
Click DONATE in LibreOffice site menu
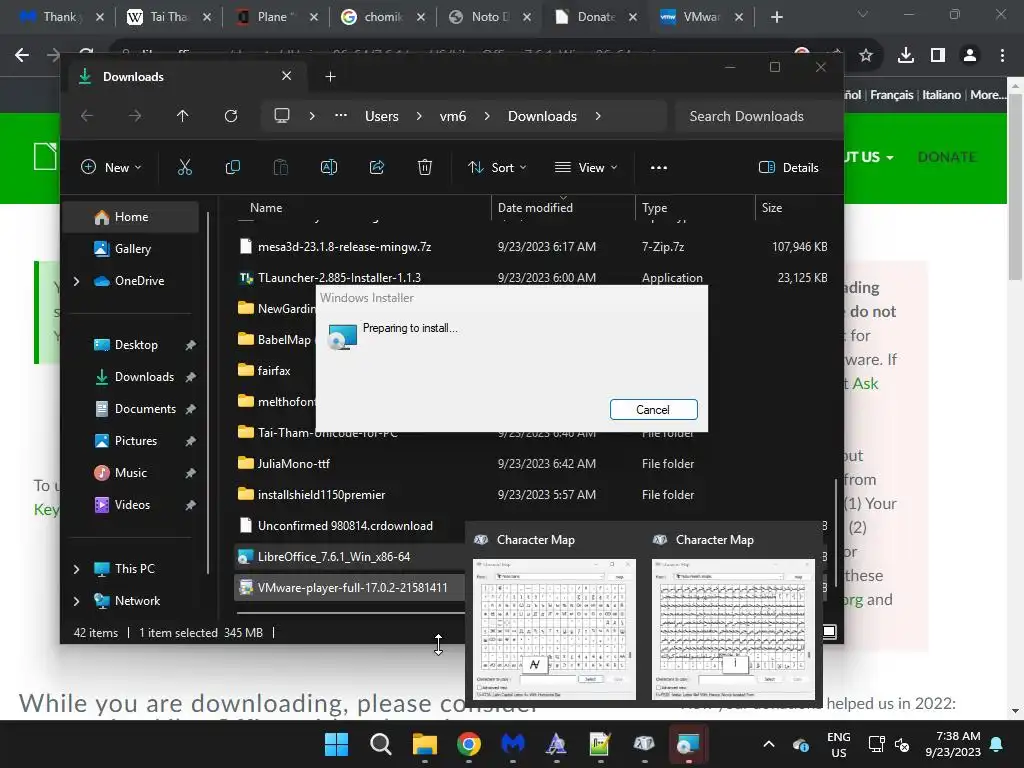(x=947, y=157)
